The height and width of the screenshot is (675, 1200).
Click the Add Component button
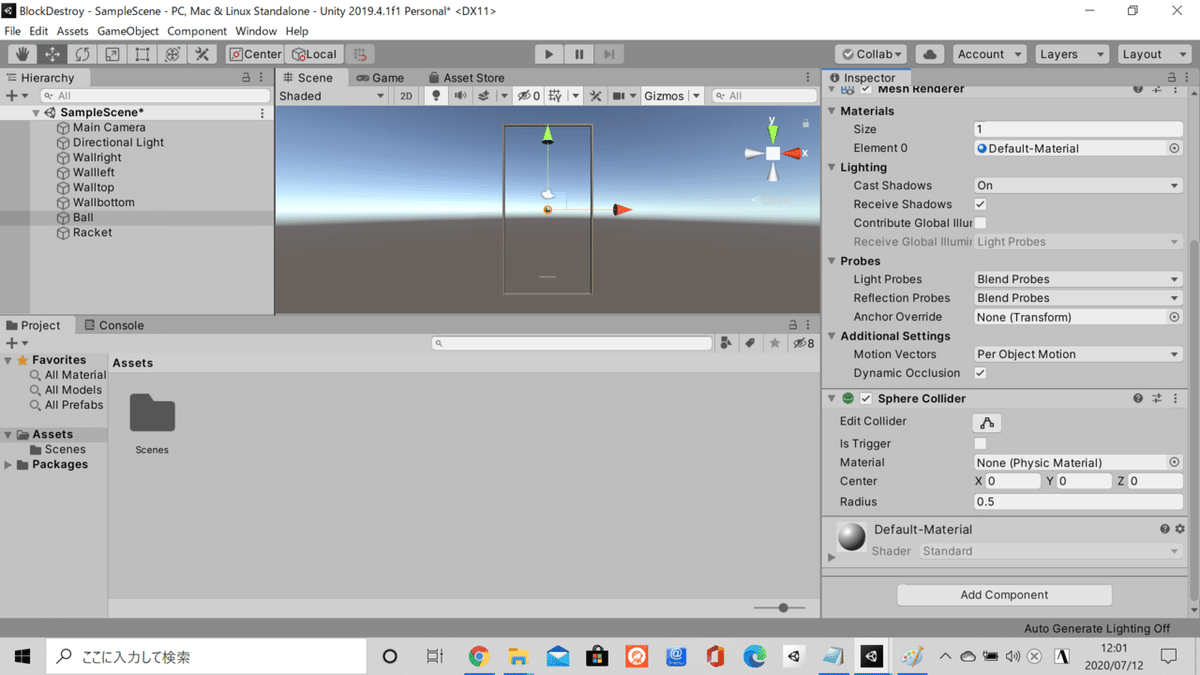tap(1004, 595)
